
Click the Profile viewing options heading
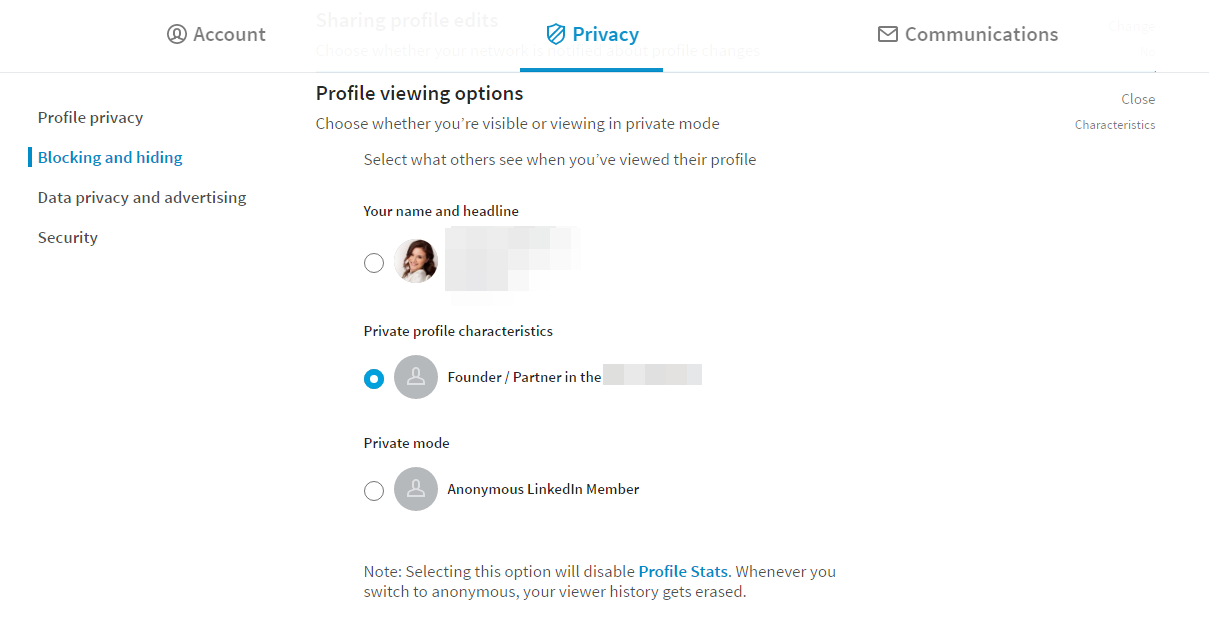[420, 93]
